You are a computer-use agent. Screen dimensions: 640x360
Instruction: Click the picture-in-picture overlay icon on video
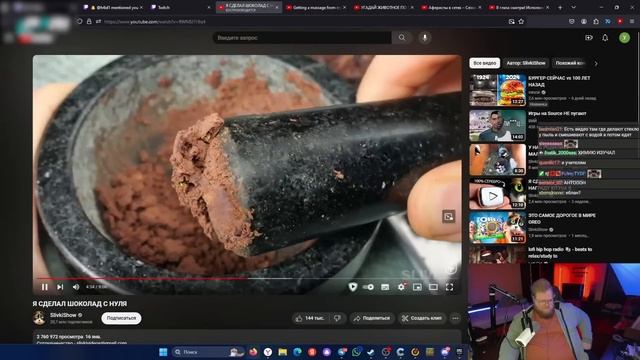click(448, 216)
